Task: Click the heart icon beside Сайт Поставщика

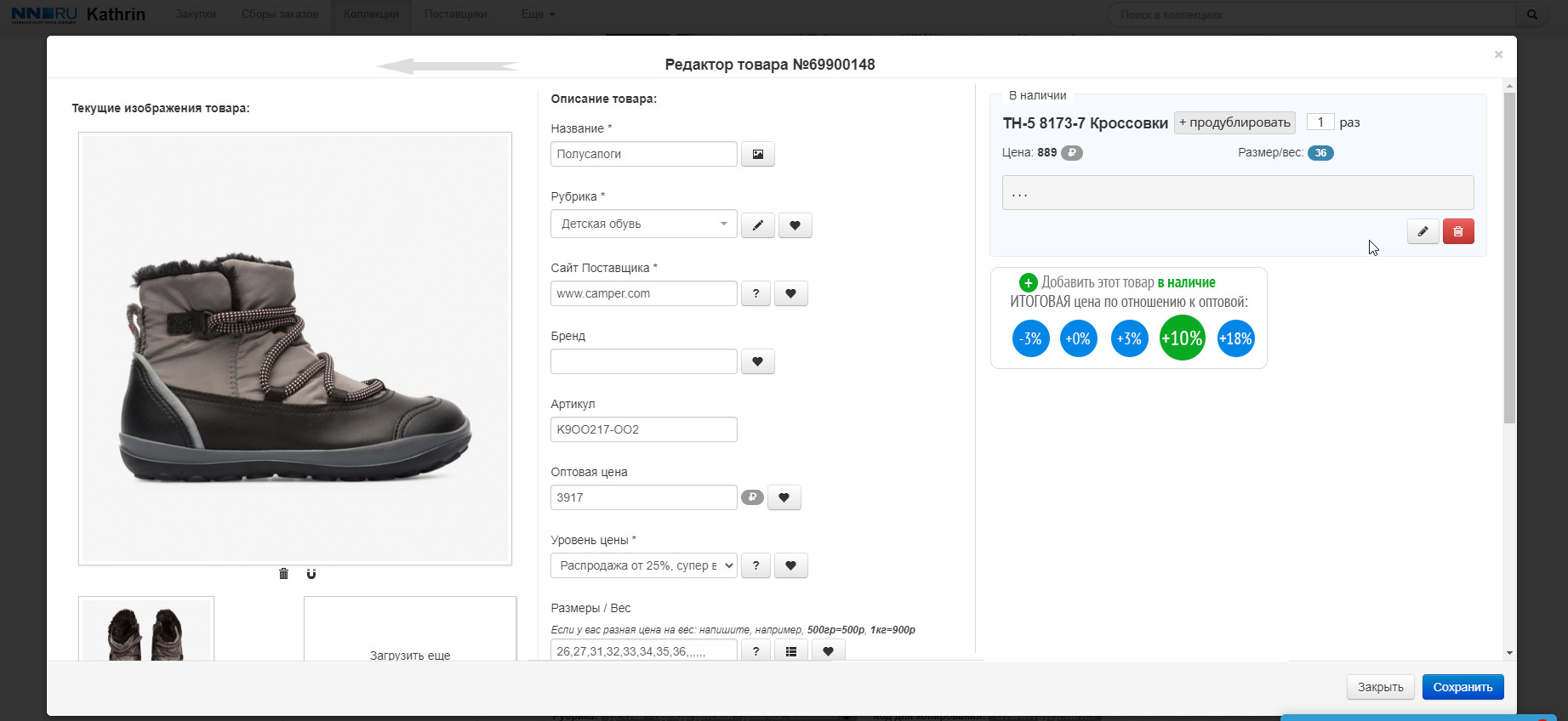Action: click(x=790, y=293)
